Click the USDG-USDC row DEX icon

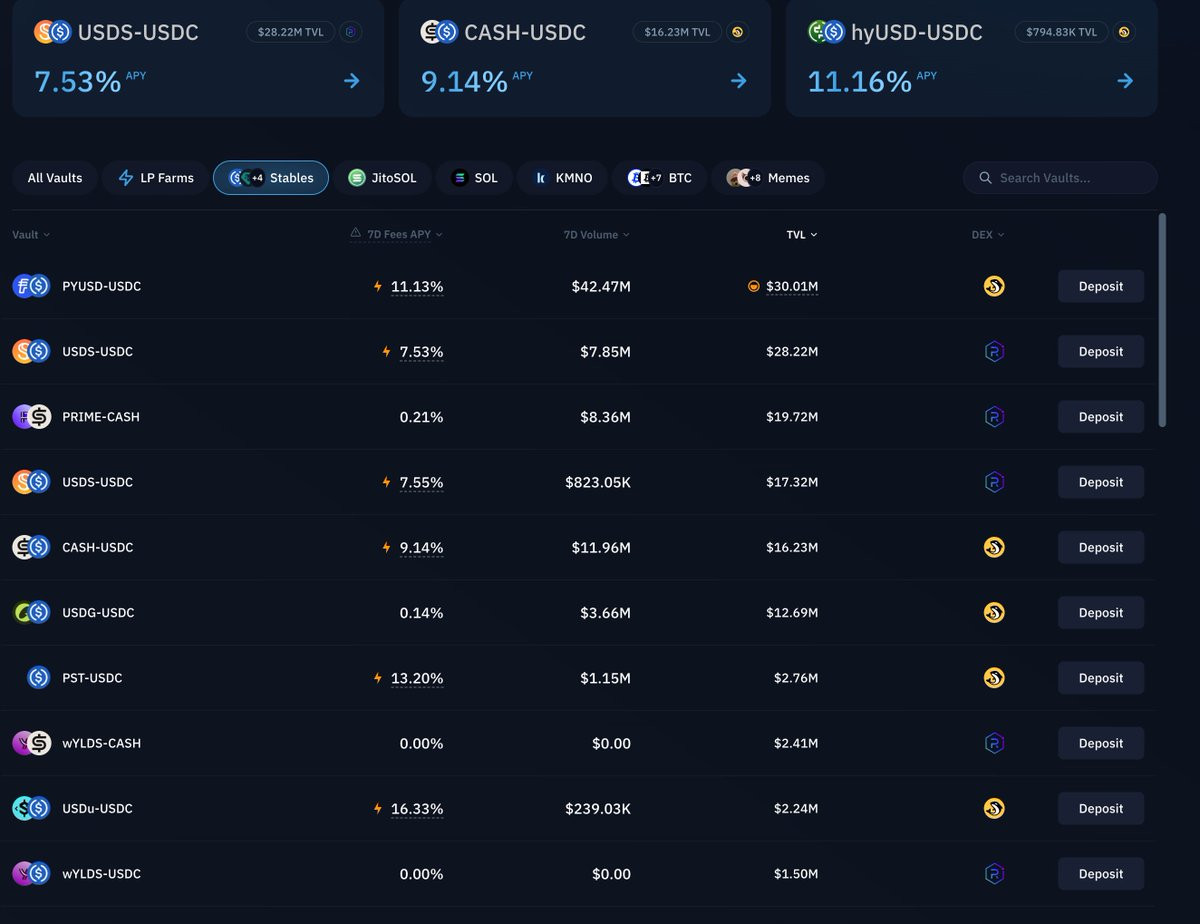[994, 612]
